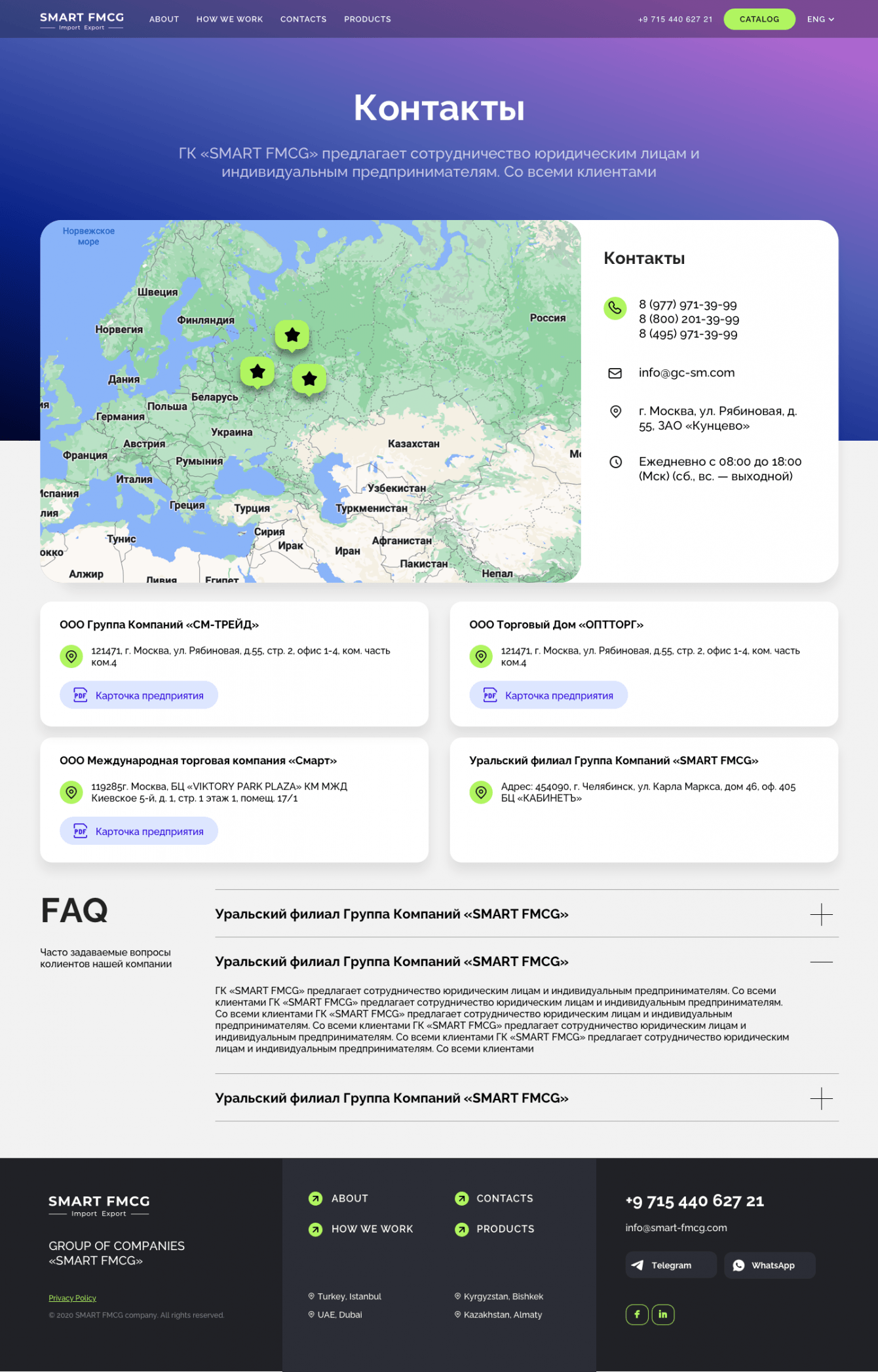
Task: Click the title «ООО Торговый Дом «ОПТТОРГ»»
Action: [556, 625]
